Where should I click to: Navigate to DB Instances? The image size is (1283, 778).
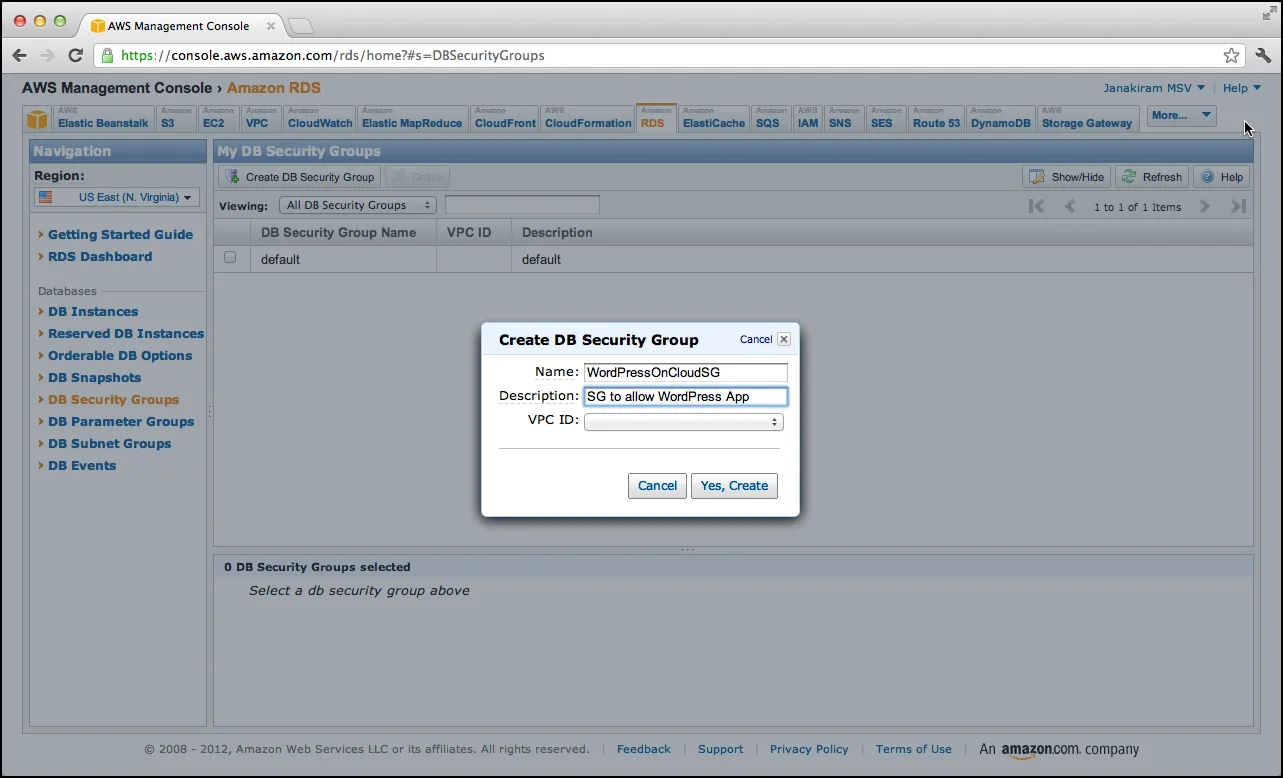pyautogui.click(x=93, y=311)
